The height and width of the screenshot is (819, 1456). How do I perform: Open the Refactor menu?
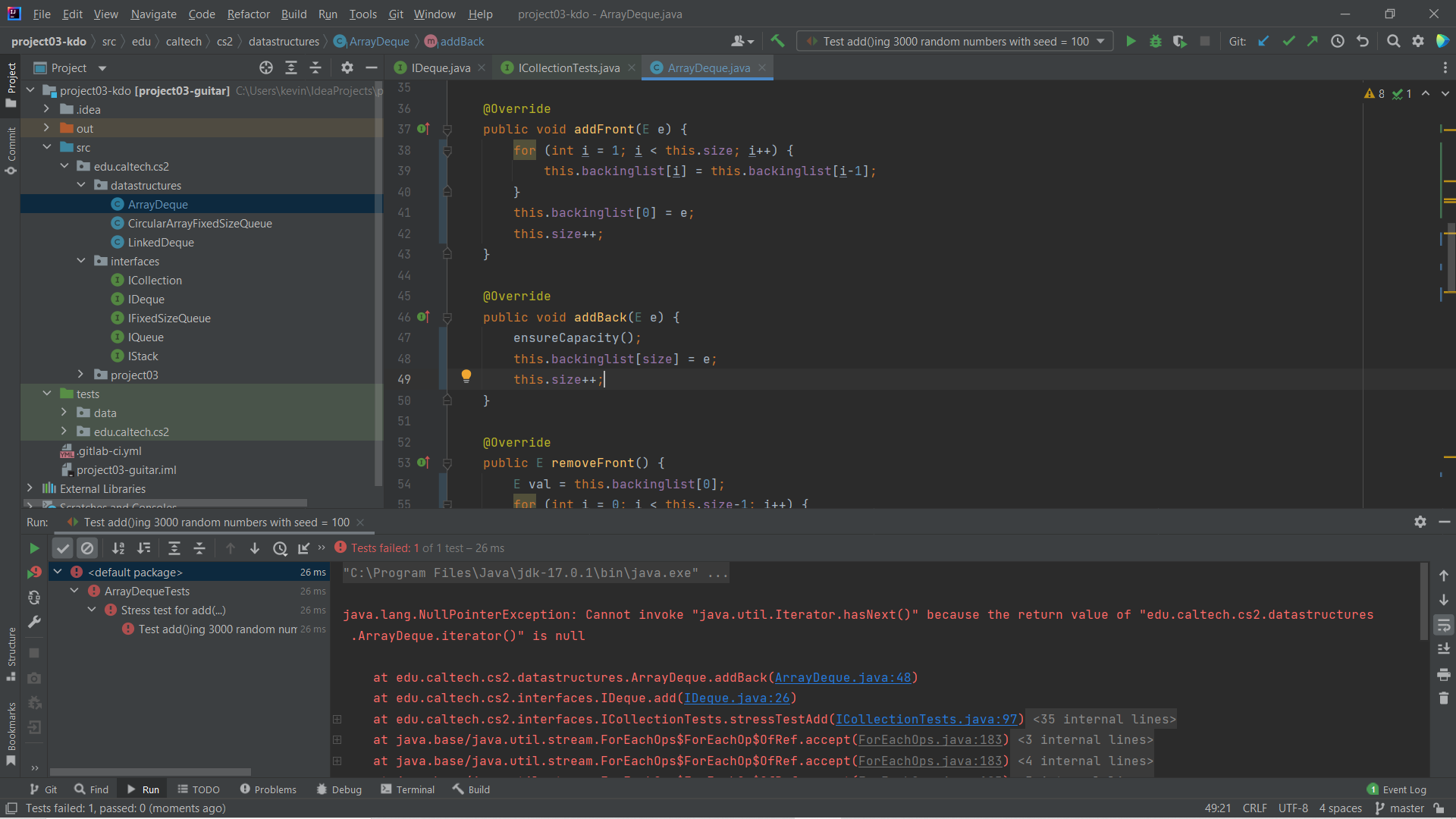pos(248,14)
